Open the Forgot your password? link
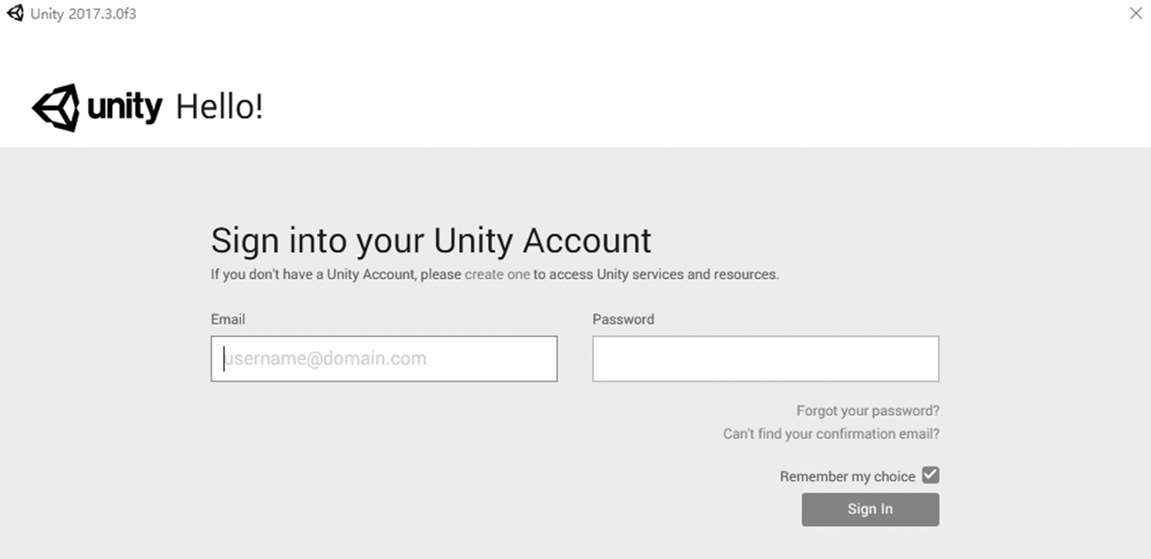The image size is (1151, 559). [x=867, y=411]
